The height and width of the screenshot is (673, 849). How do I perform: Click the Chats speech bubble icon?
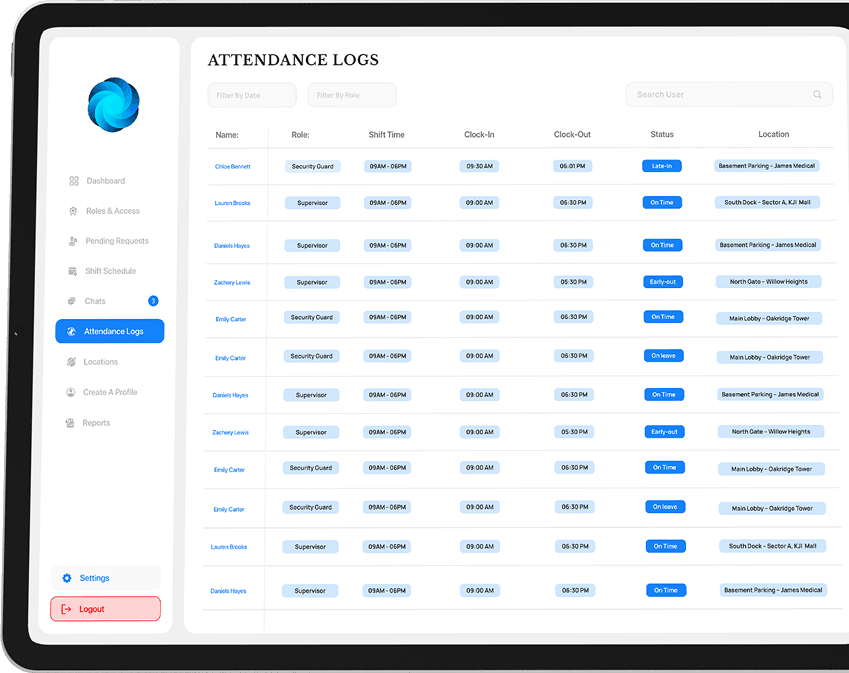click(71, 301)
